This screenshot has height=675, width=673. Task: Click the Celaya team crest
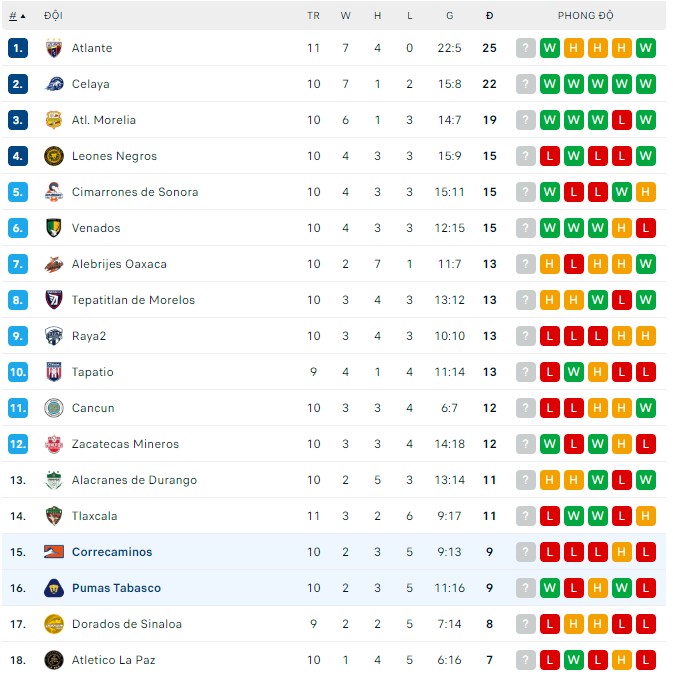[x=54, y=84]
